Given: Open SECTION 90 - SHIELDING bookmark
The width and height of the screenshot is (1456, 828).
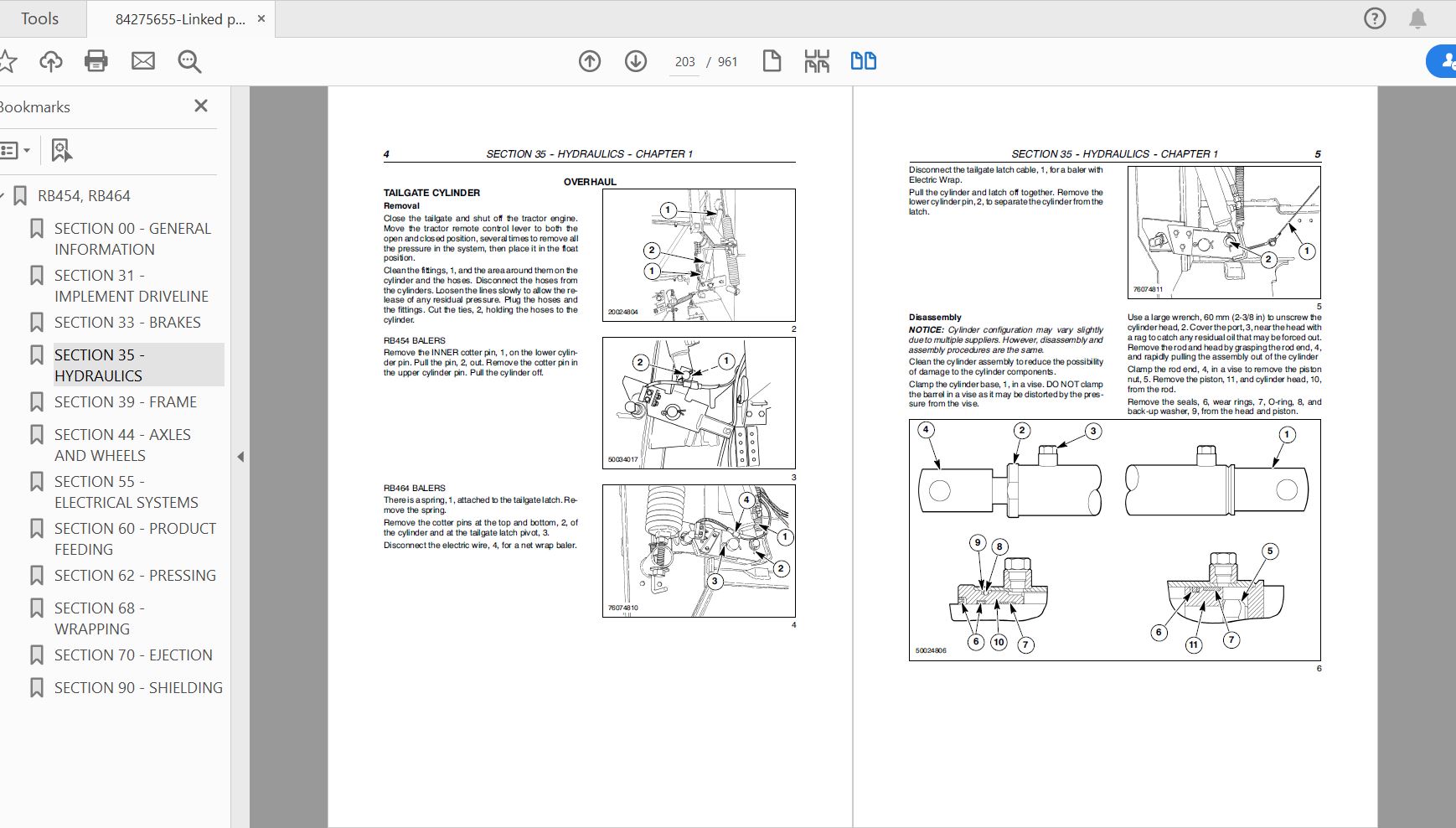Looking at the screenshot, I should [138, 688].
